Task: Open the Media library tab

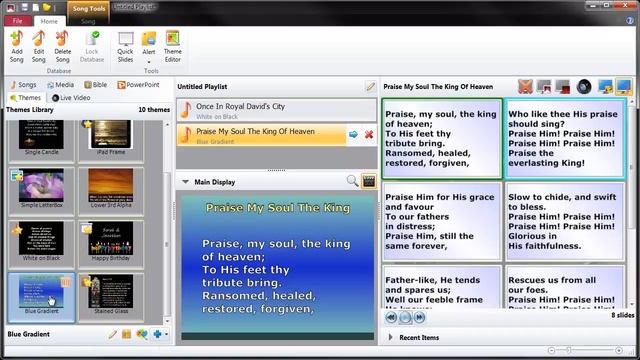Action: (x=60, y=84)
